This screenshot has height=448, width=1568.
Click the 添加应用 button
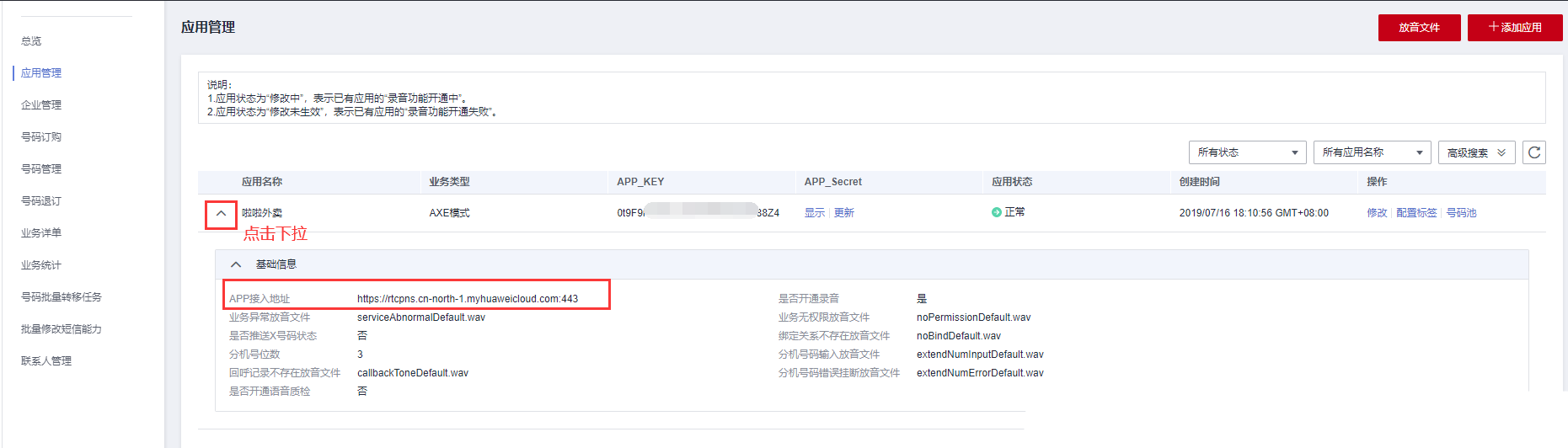click(1515, 28)
